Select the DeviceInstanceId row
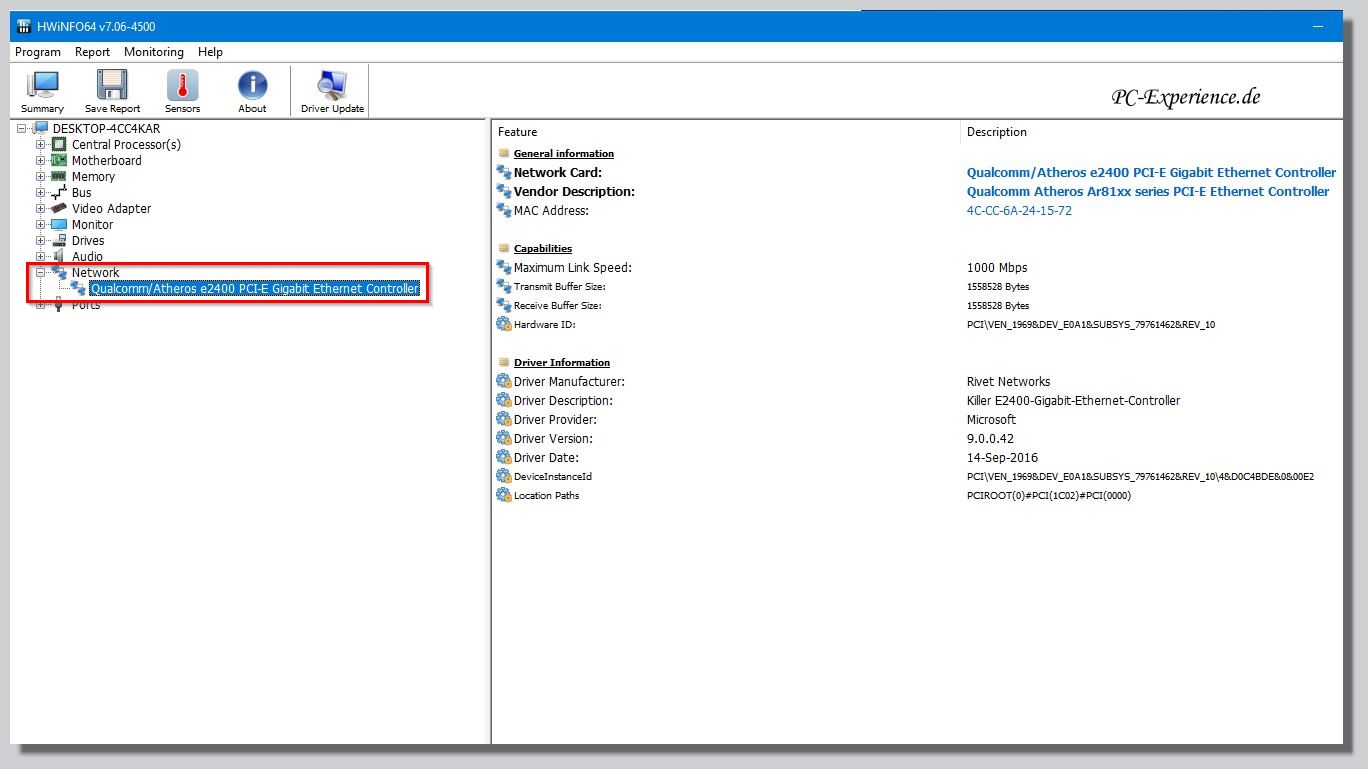The height and width of the screenshot is (769, 1368). coord(918,477)
